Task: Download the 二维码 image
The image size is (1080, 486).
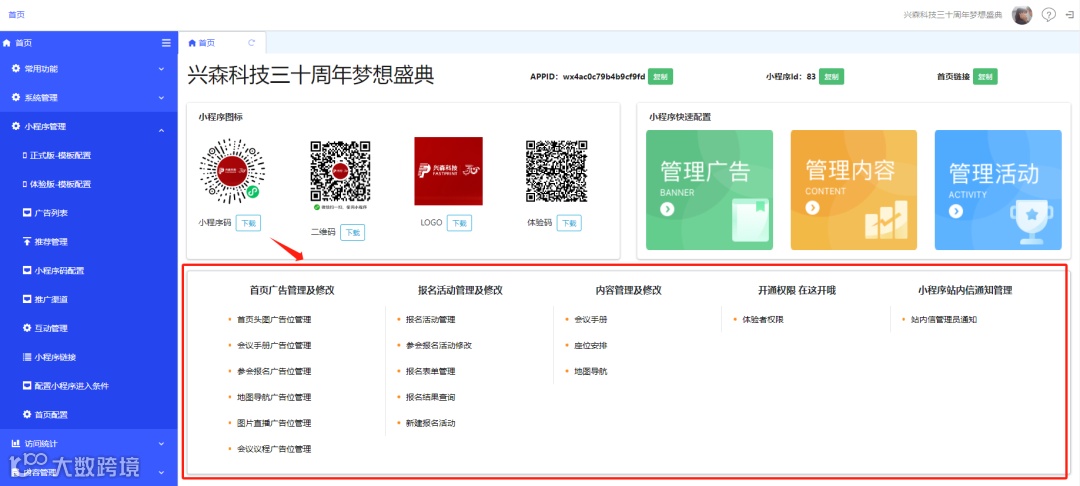Action: (x=352, y=233)
